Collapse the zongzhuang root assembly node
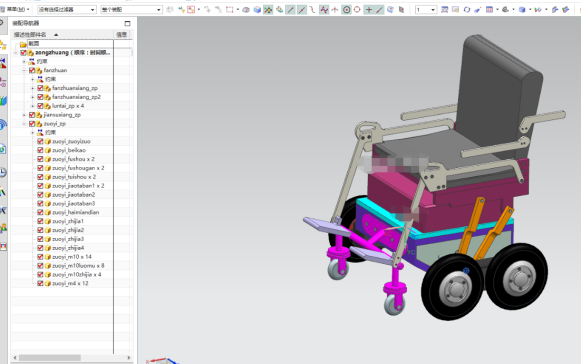 [16, 53]
